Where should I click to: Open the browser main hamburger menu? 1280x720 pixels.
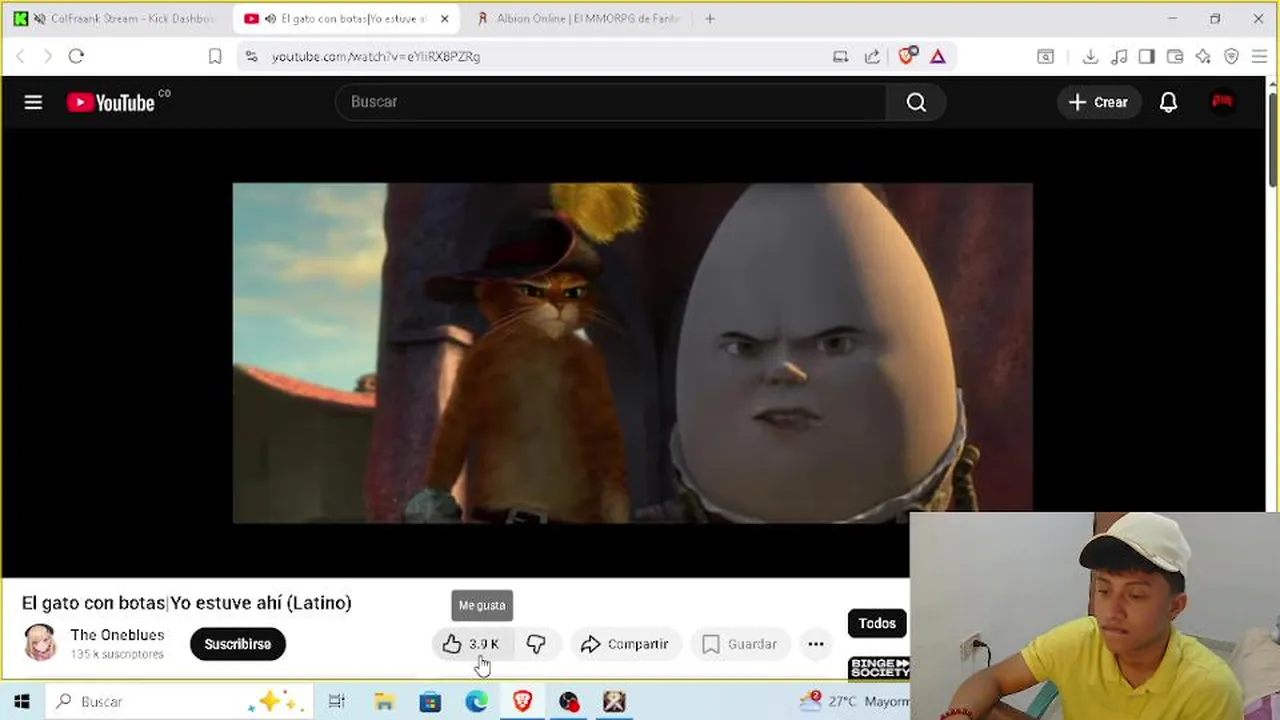[x=1259, y=57]
